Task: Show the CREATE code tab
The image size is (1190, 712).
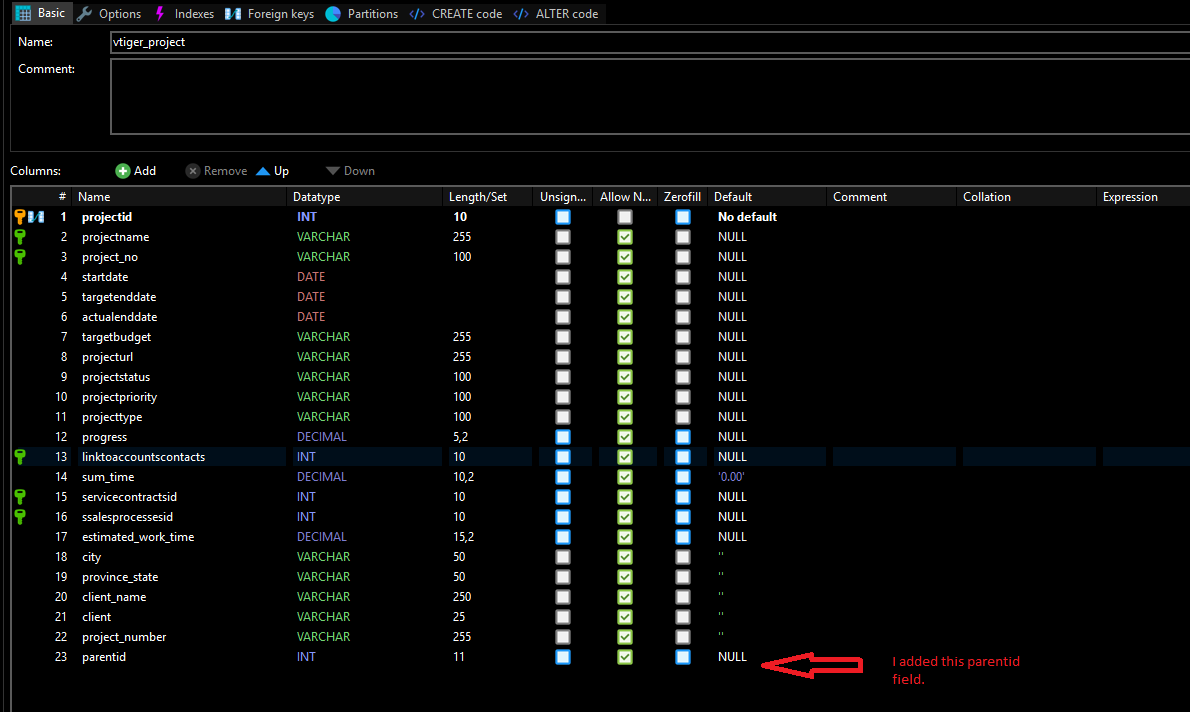Action: [x=456, y=14]
